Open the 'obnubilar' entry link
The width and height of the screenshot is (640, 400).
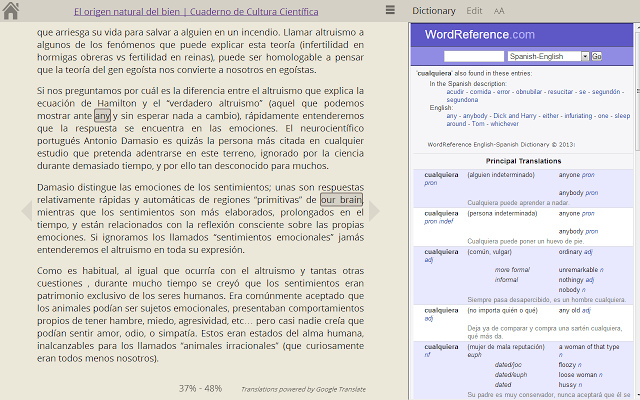529,92
